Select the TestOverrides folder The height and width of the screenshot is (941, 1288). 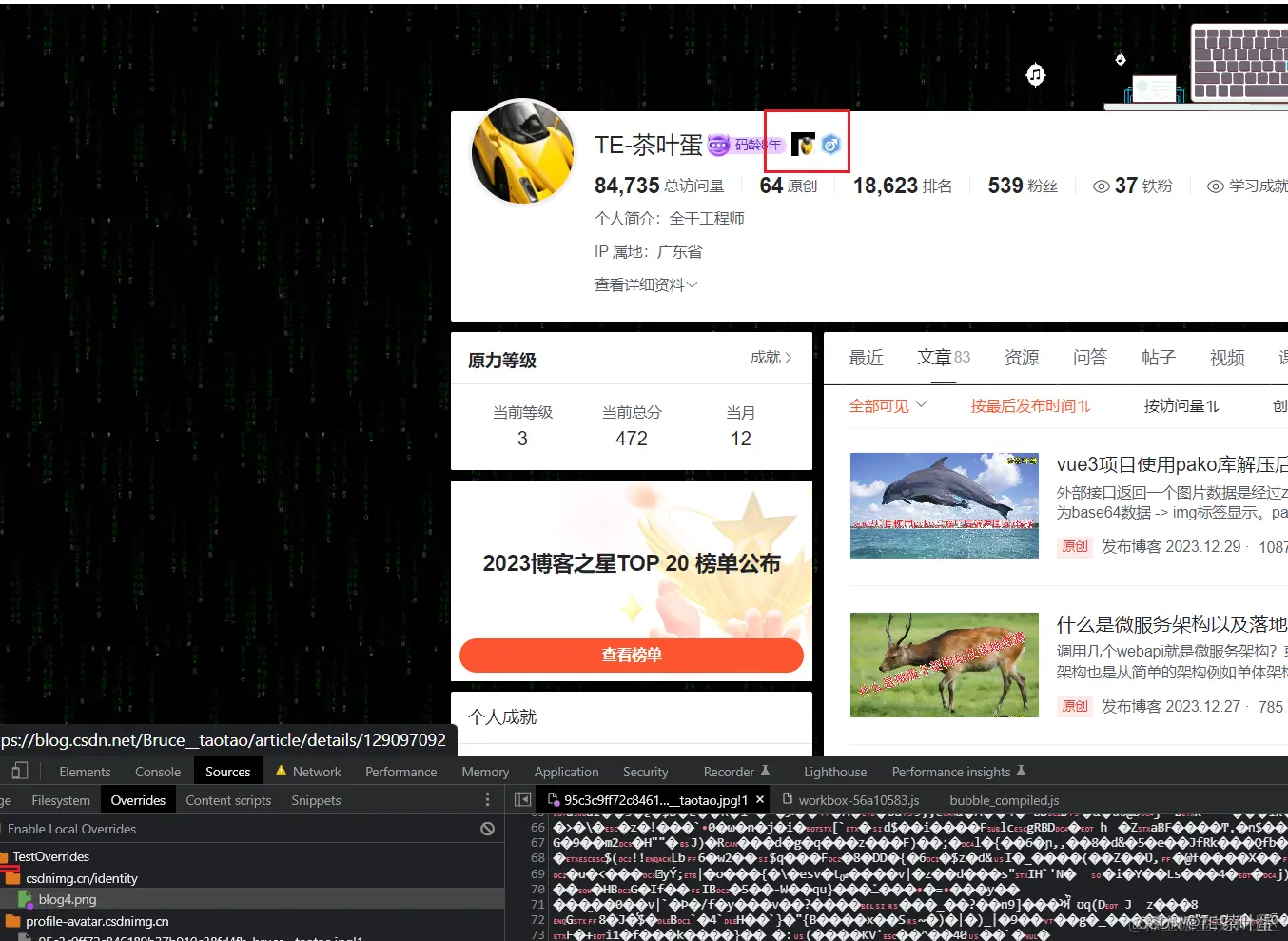tap(51, 856)
